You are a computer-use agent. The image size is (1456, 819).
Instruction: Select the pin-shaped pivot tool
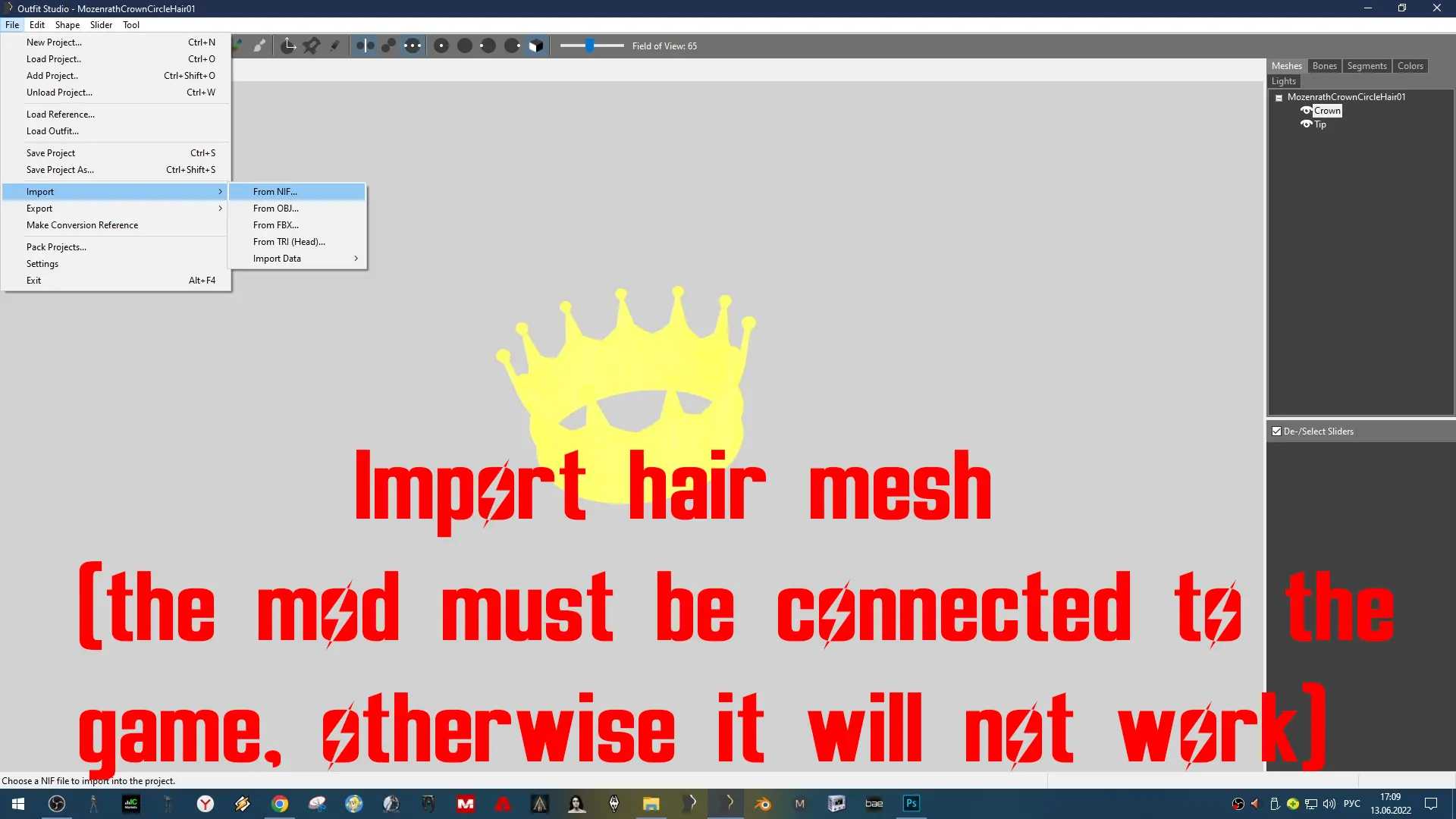coord(311,45)
